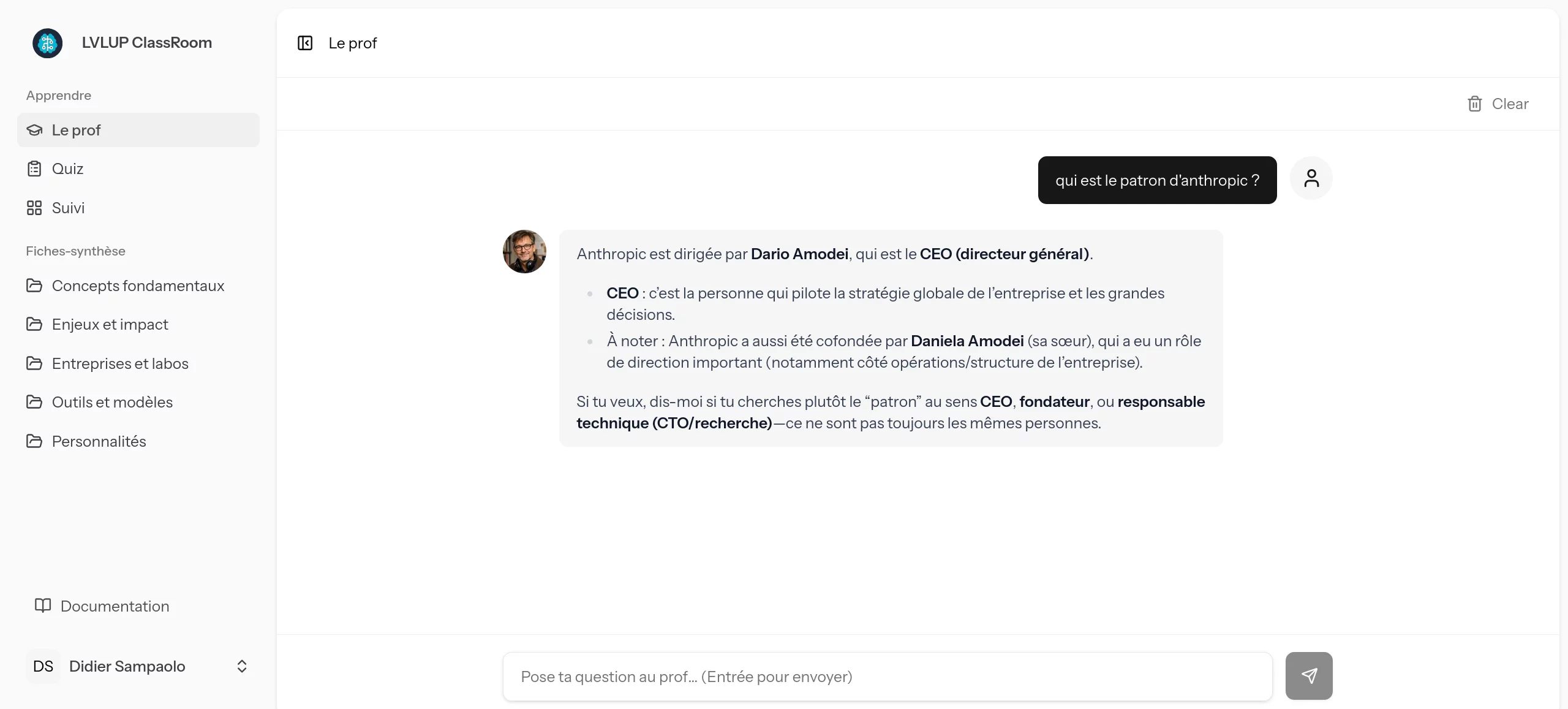Click the LVLUP ClassRoom brain logo
This screenshot has height=709, width=1568.
point(48,43)
